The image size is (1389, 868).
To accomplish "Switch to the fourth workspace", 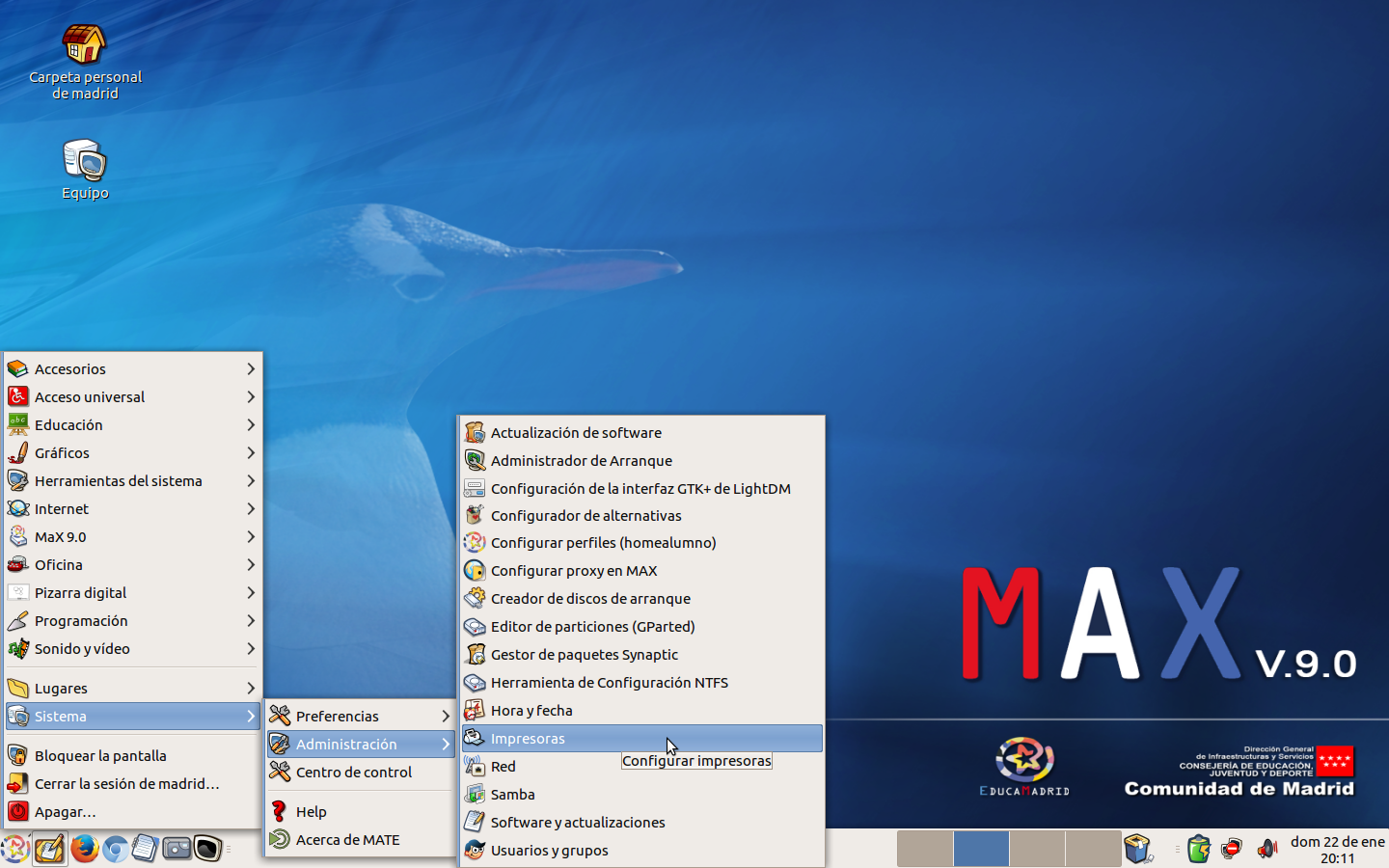I will click(1093, 849).
